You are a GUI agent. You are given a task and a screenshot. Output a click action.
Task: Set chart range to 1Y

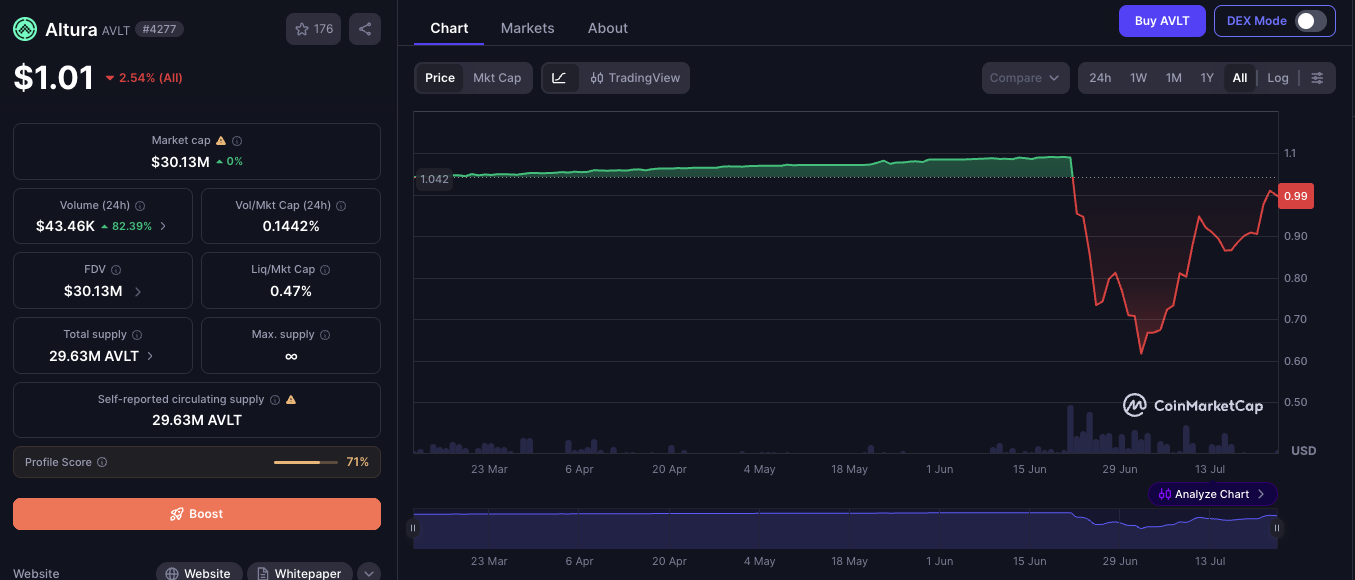(1207, 78)
